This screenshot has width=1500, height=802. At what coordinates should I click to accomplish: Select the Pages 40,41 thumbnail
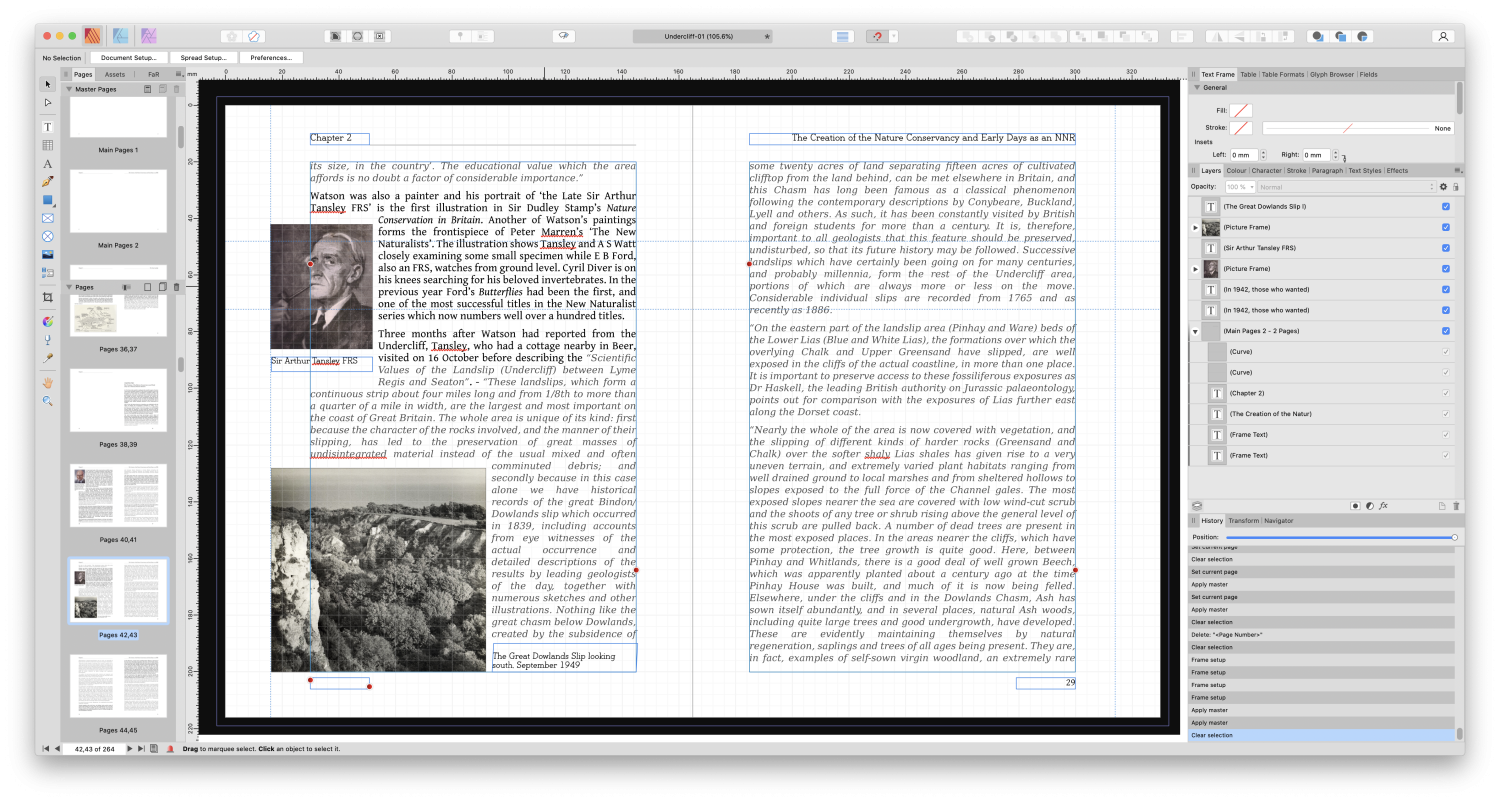(118, 496)
